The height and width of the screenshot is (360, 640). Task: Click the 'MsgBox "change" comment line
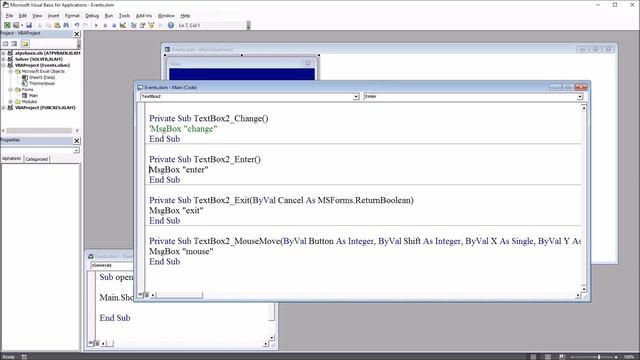pyautogui.click(x=183, y=129)
